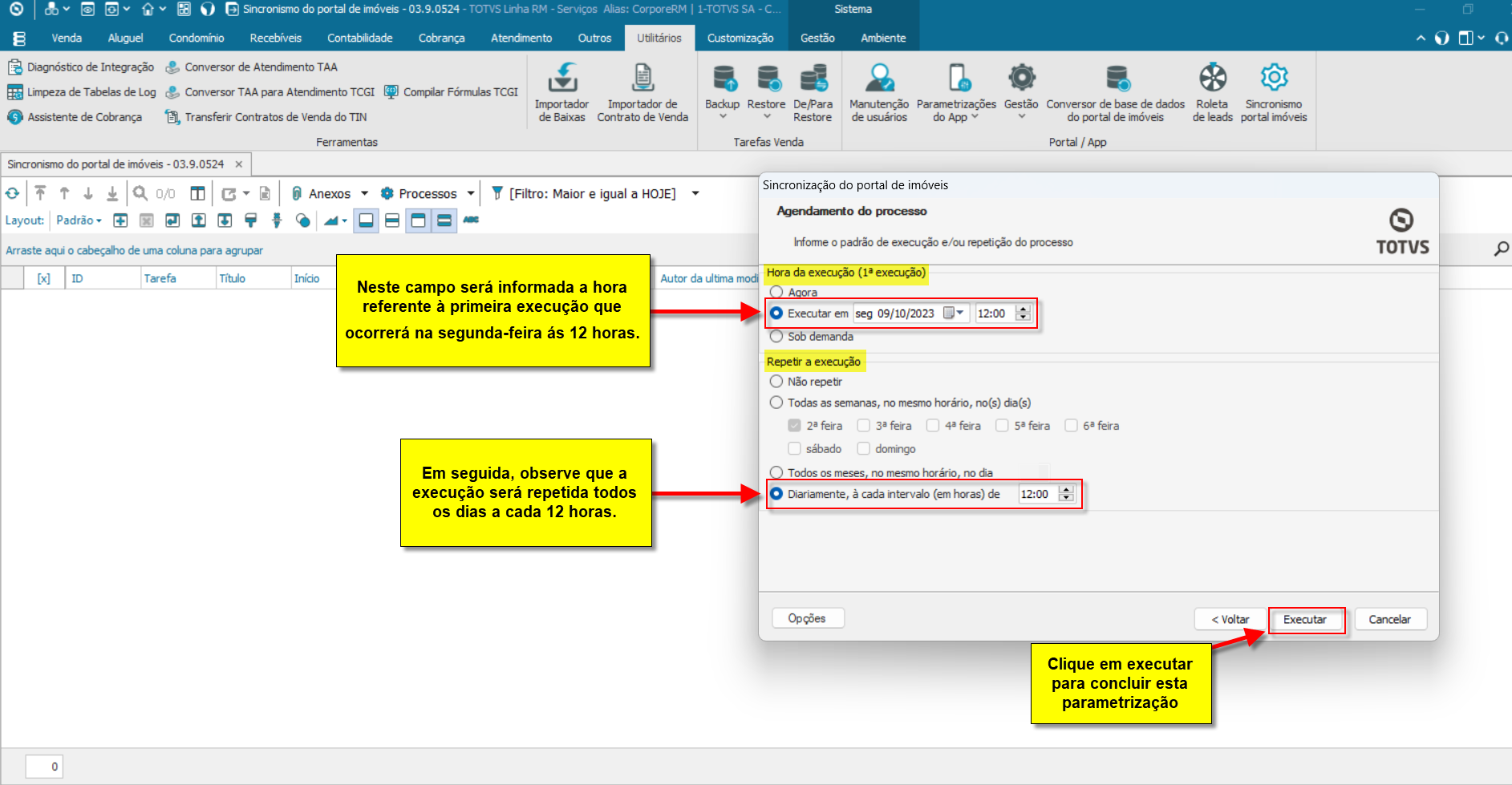Click the column chooser icon
This screenshot has height=785, width=1512.
[197, 193]
